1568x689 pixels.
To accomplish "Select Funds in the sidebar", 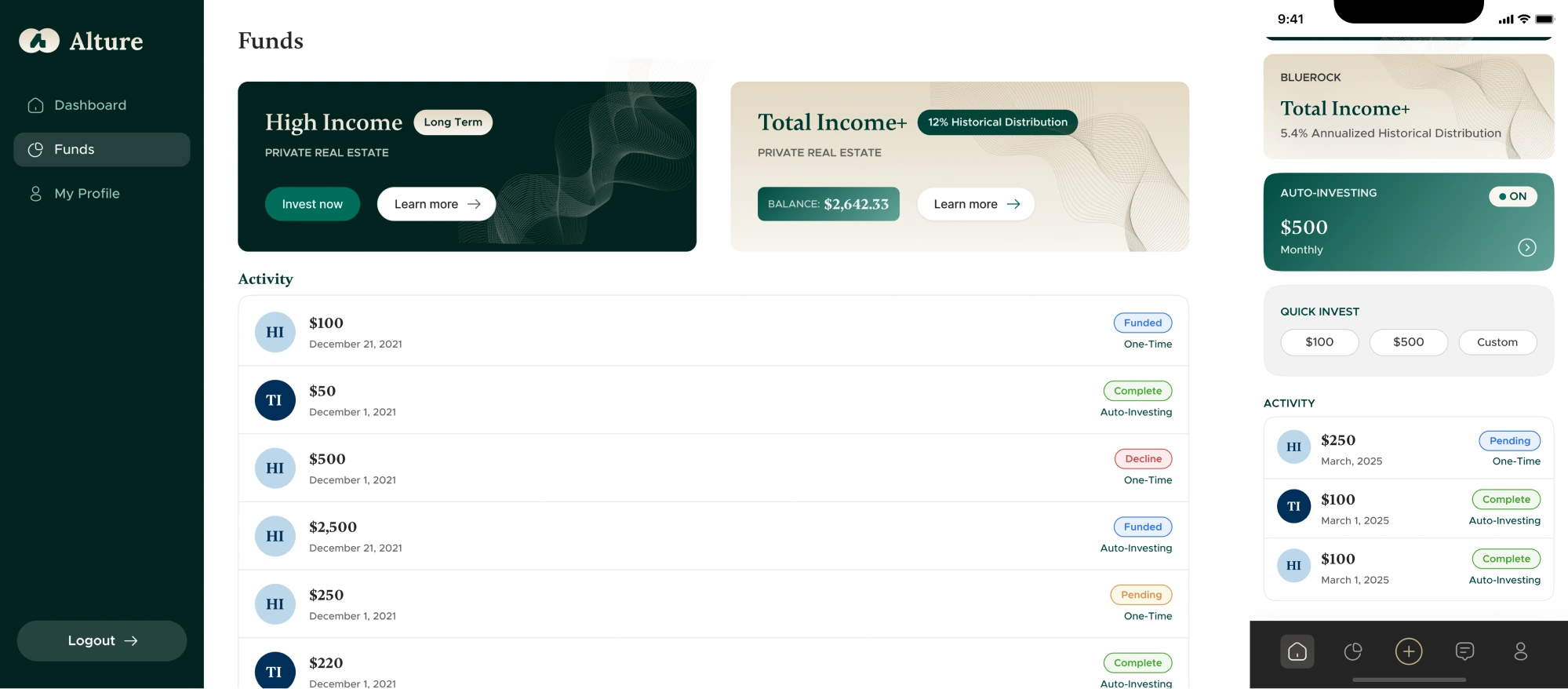I will [x=102, y=149].
